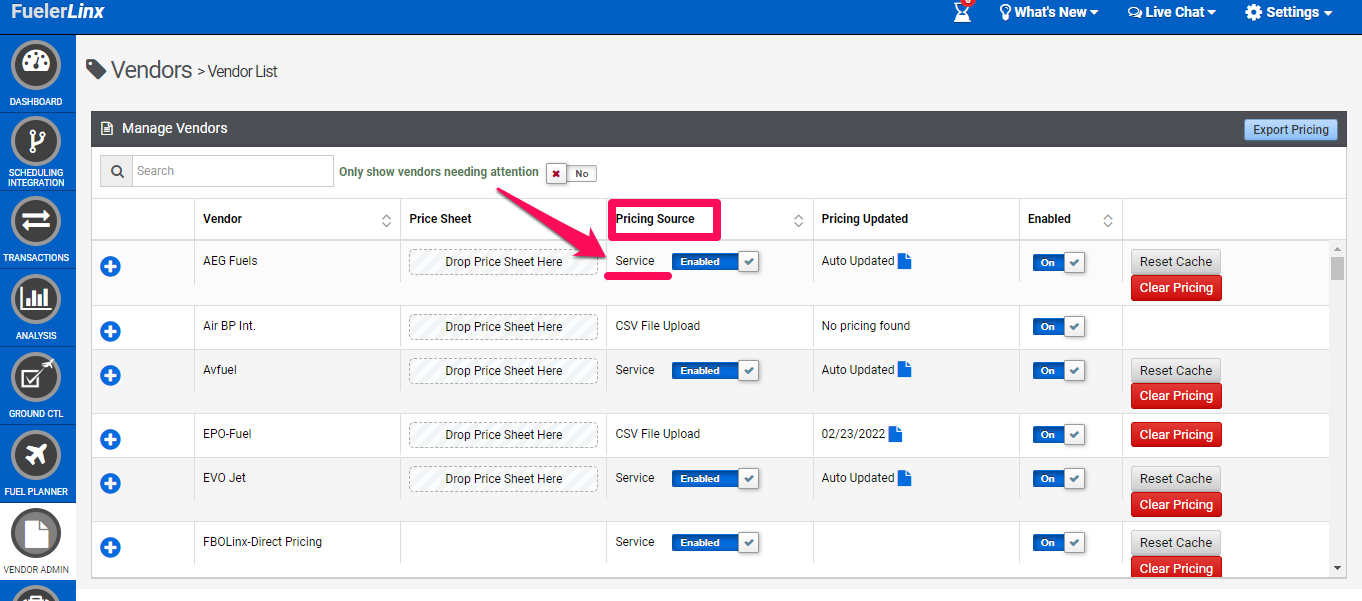Image resolution: width=1362 pixels, height=601 pixels.
Task: Switch off AEG Fuels vendor On toggle
Action: tap(1059, 262)
